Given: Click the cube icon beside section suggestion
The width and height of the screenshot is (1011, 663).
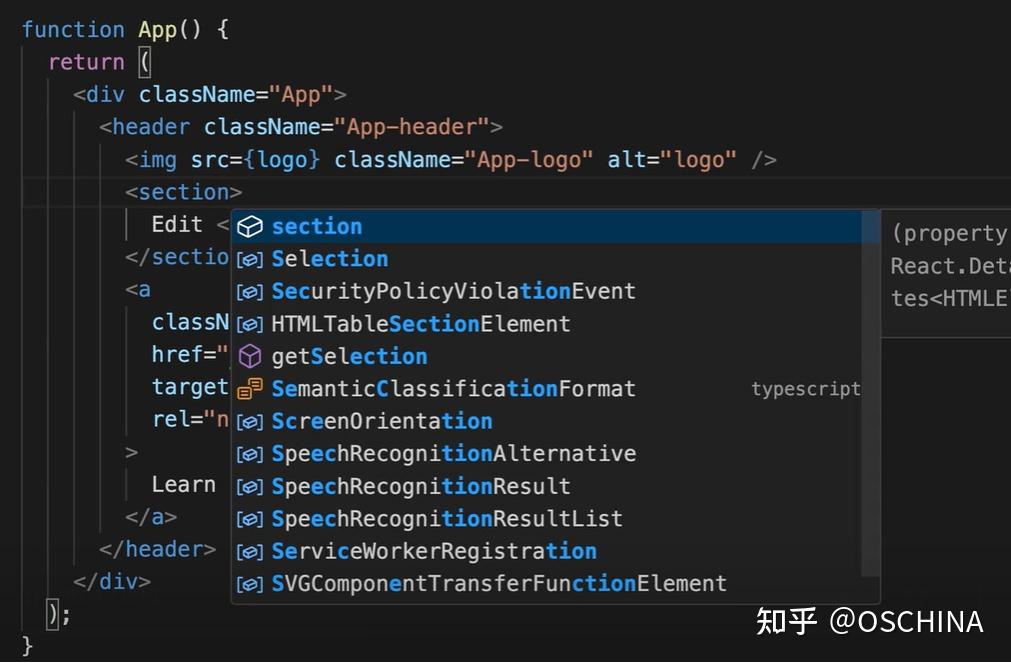Looking at the screenshot, I should (x=249, y=227).
